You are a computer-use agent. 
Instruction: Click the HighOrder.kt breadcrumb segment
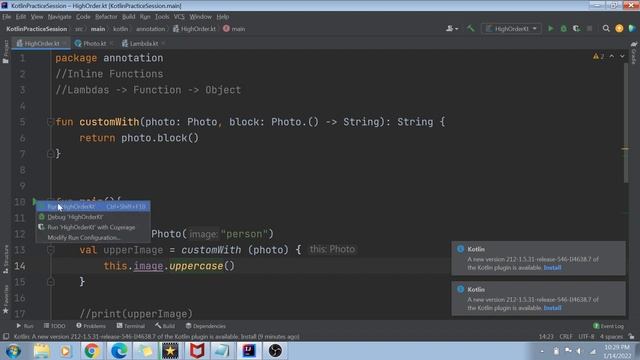click(x=195, y=29)
